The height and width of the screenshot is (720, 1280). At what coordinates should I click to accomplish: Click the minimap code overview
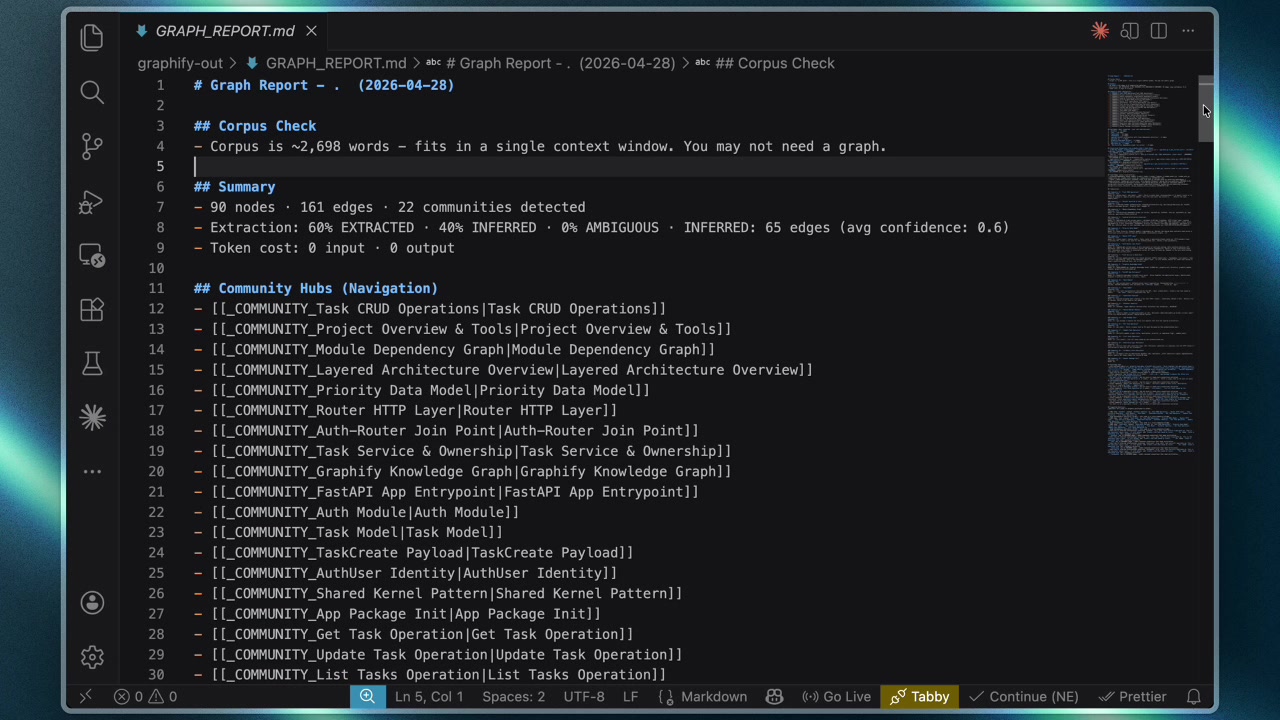tap(1150, 265)
